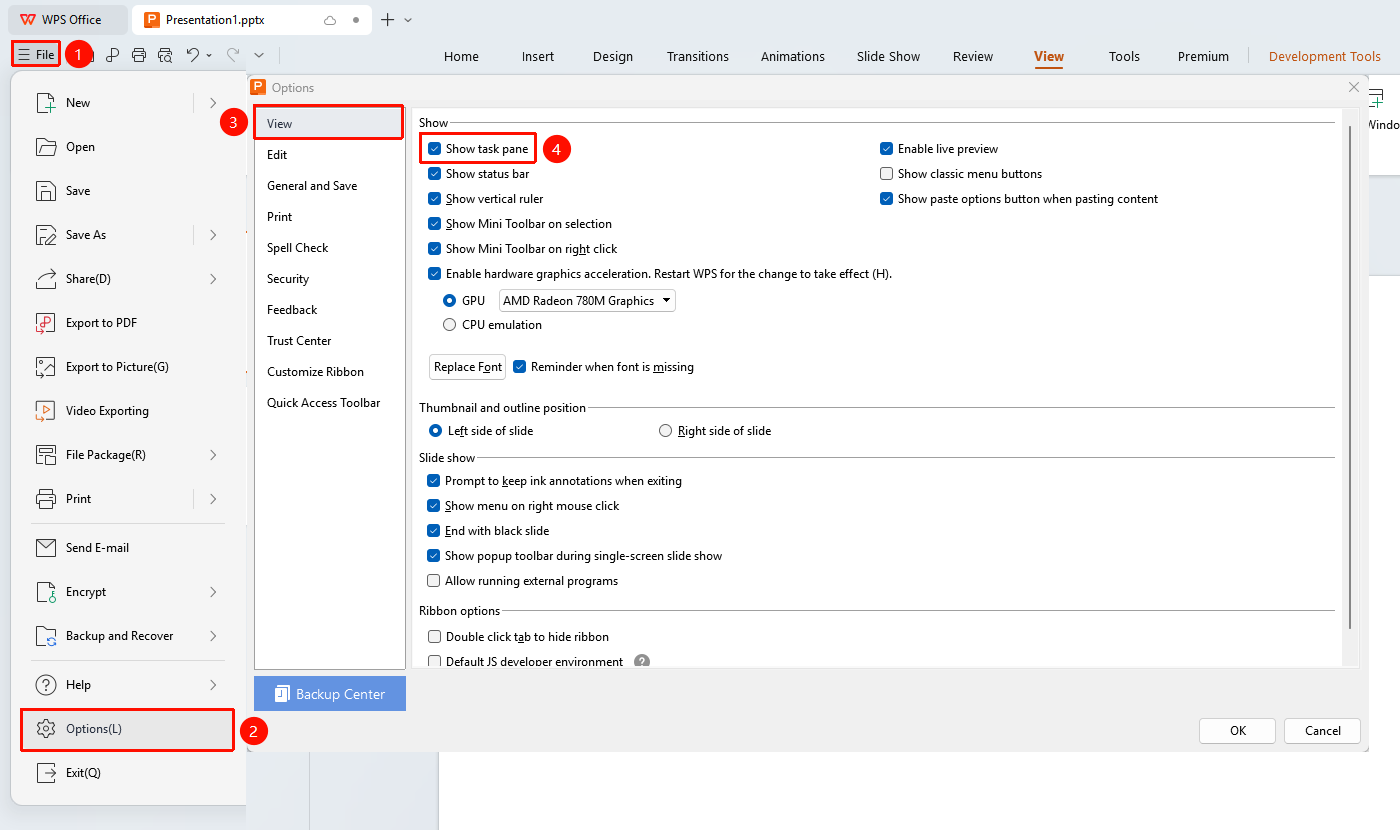The height and width of the screenshot is (830, 1400).
Task: Expand the Save As submenu arrow
Action: [x=213, y=235]
